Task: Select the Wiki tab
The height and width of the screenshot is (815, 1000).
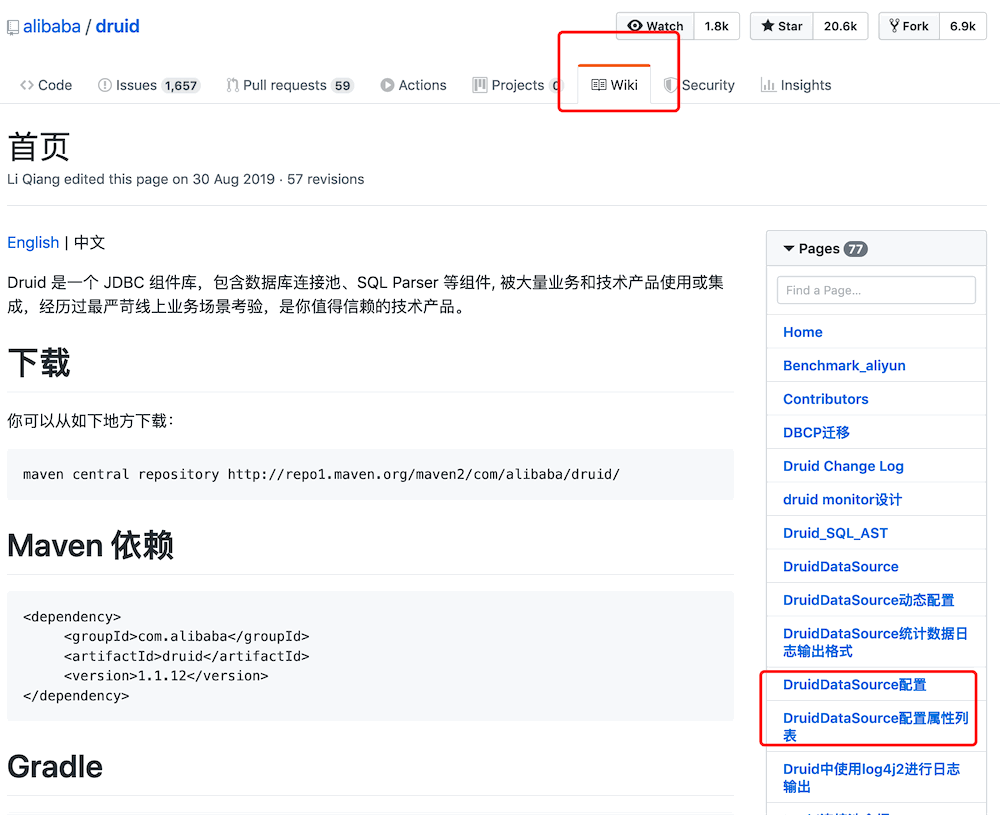Action: (x=614, y=85)
